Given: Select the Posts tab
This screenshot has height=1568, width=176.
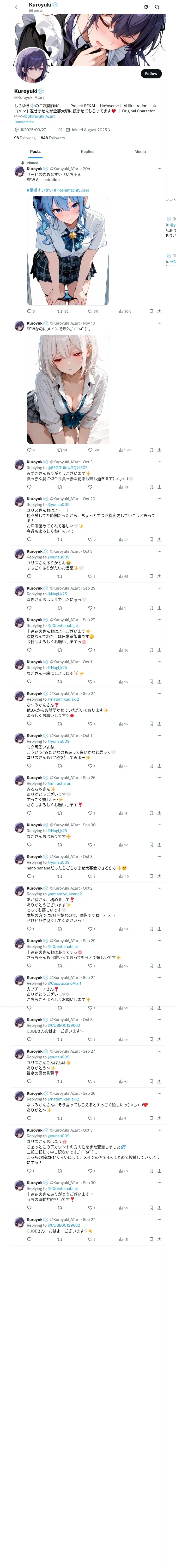Looking at the screenshot, I should click(36, 152).
